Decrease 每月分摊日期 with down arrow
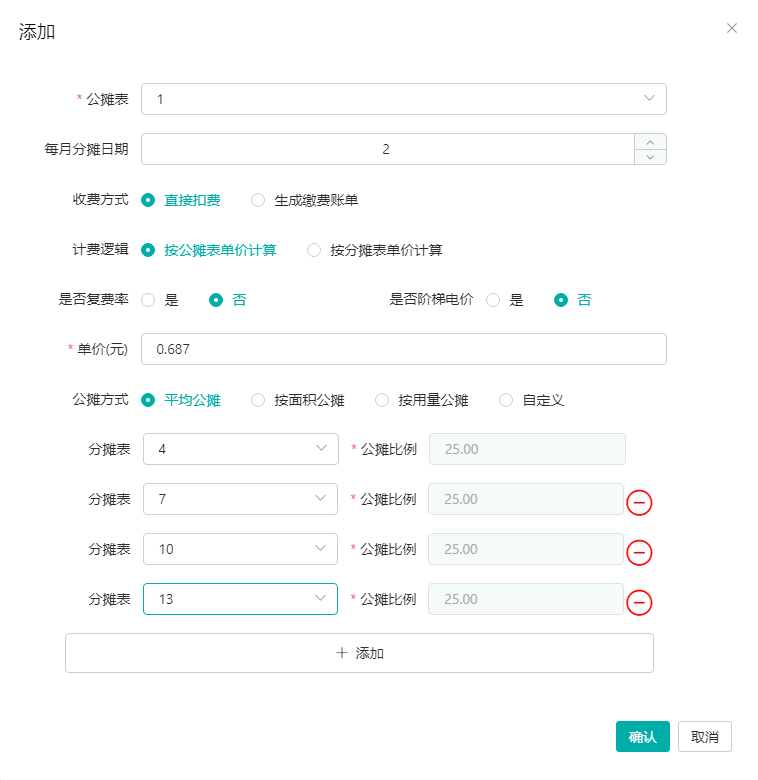The height and width of the screenshot is (780, 758). pyautogui.click(x=650, y=157)
